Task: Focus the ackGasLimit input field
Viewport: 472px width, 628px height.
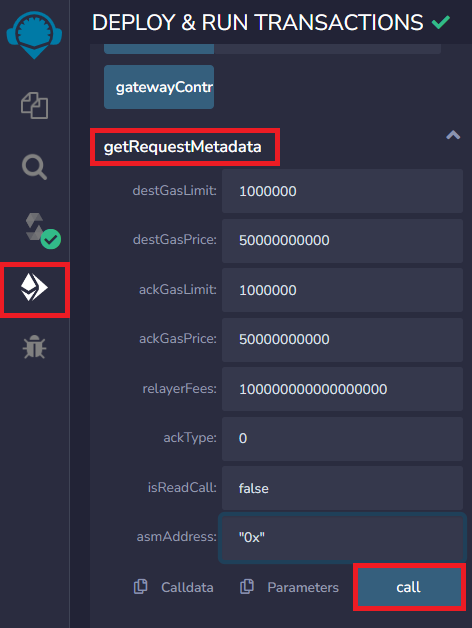Action: pyautogui.click(x=343, y=290)
